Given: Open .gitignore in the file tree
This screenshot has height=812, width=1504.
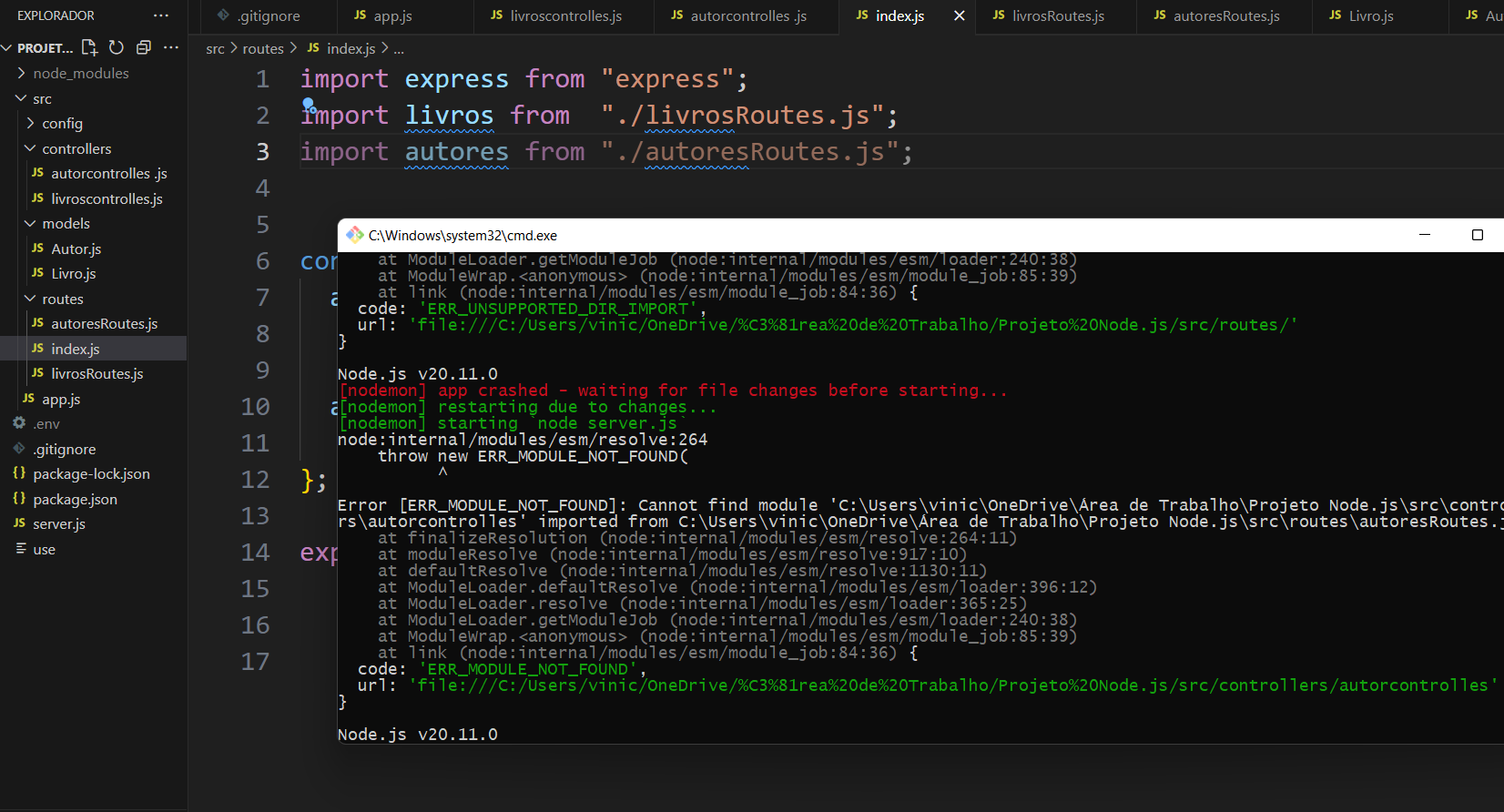Looking at the screenshot, I should click(x=93, y=449).
